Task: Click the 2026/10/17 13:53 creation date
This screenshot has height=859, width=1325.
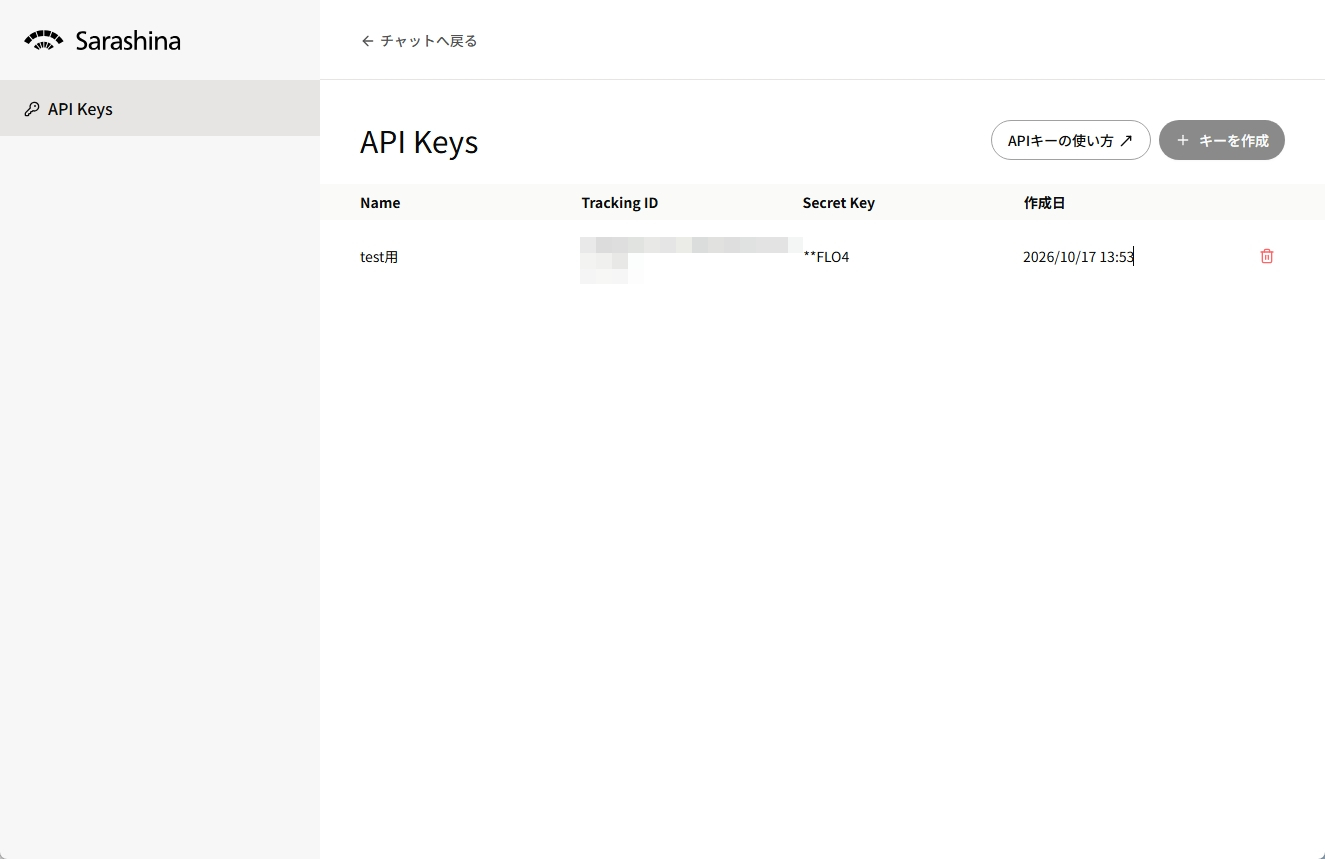Action: (1078, 257)
